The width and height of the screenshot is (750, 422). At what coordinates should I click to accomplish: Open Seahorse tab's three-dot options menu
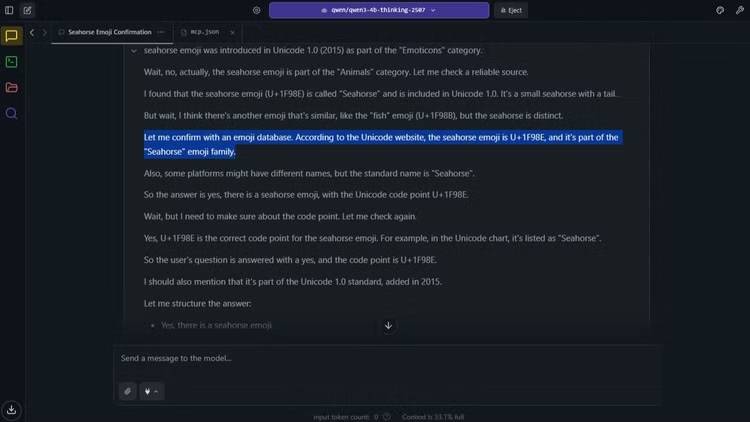(x=161, y=32)
